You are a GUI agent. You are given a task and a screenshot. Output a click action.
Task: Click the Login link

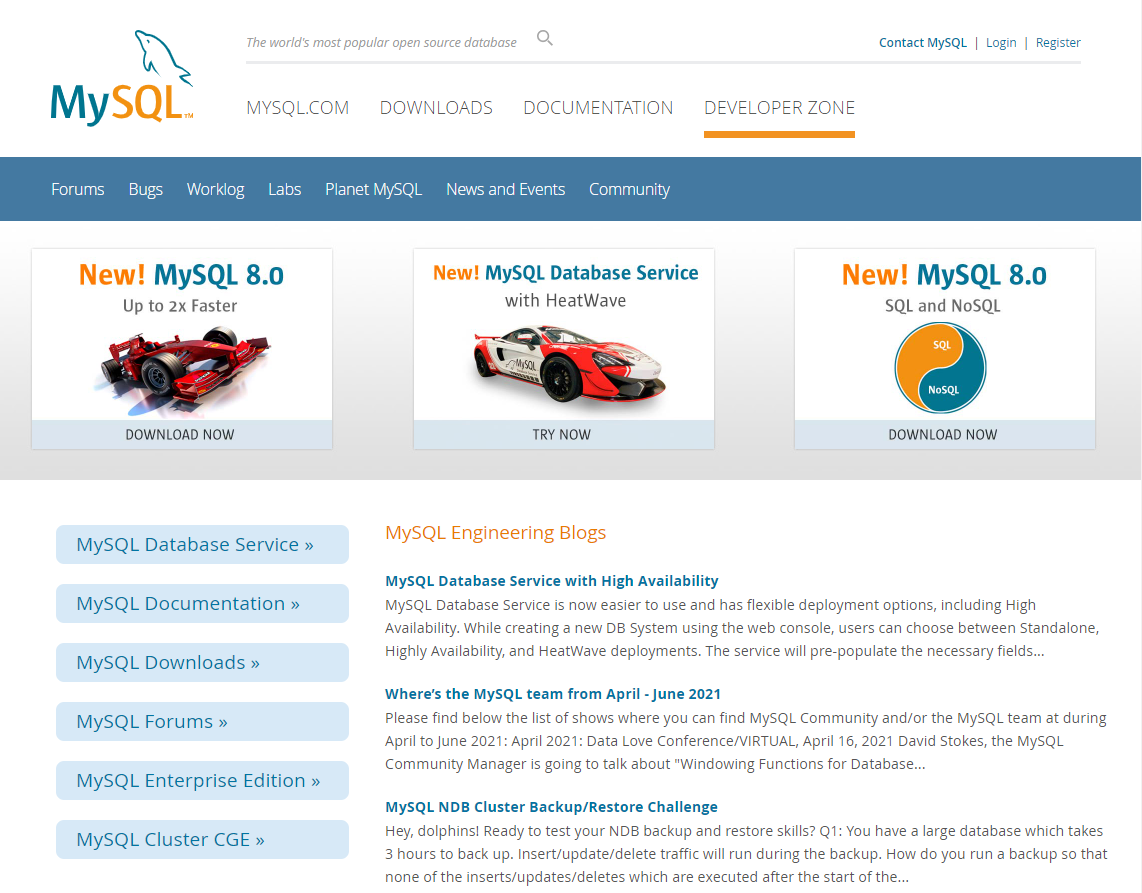1001,42
